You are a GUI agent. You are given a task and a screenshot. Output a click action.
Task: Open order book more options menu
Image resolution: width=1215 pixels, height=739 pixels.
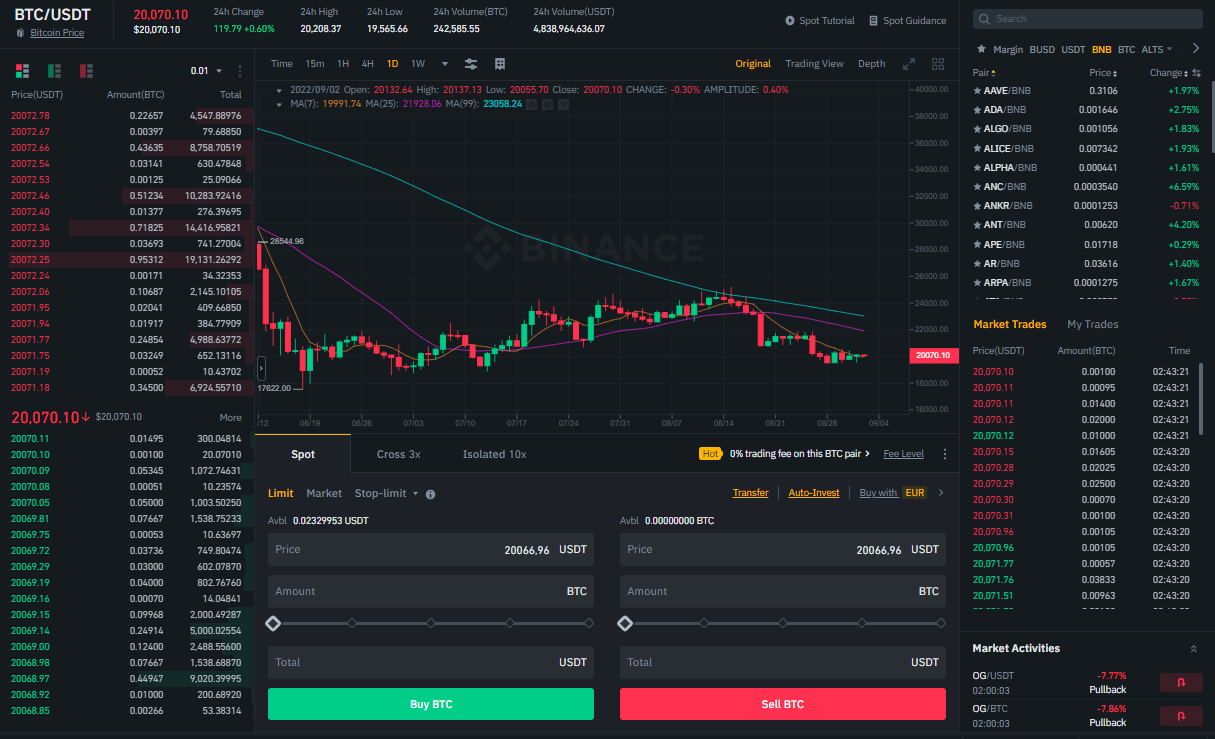click(x=240, y=71)
